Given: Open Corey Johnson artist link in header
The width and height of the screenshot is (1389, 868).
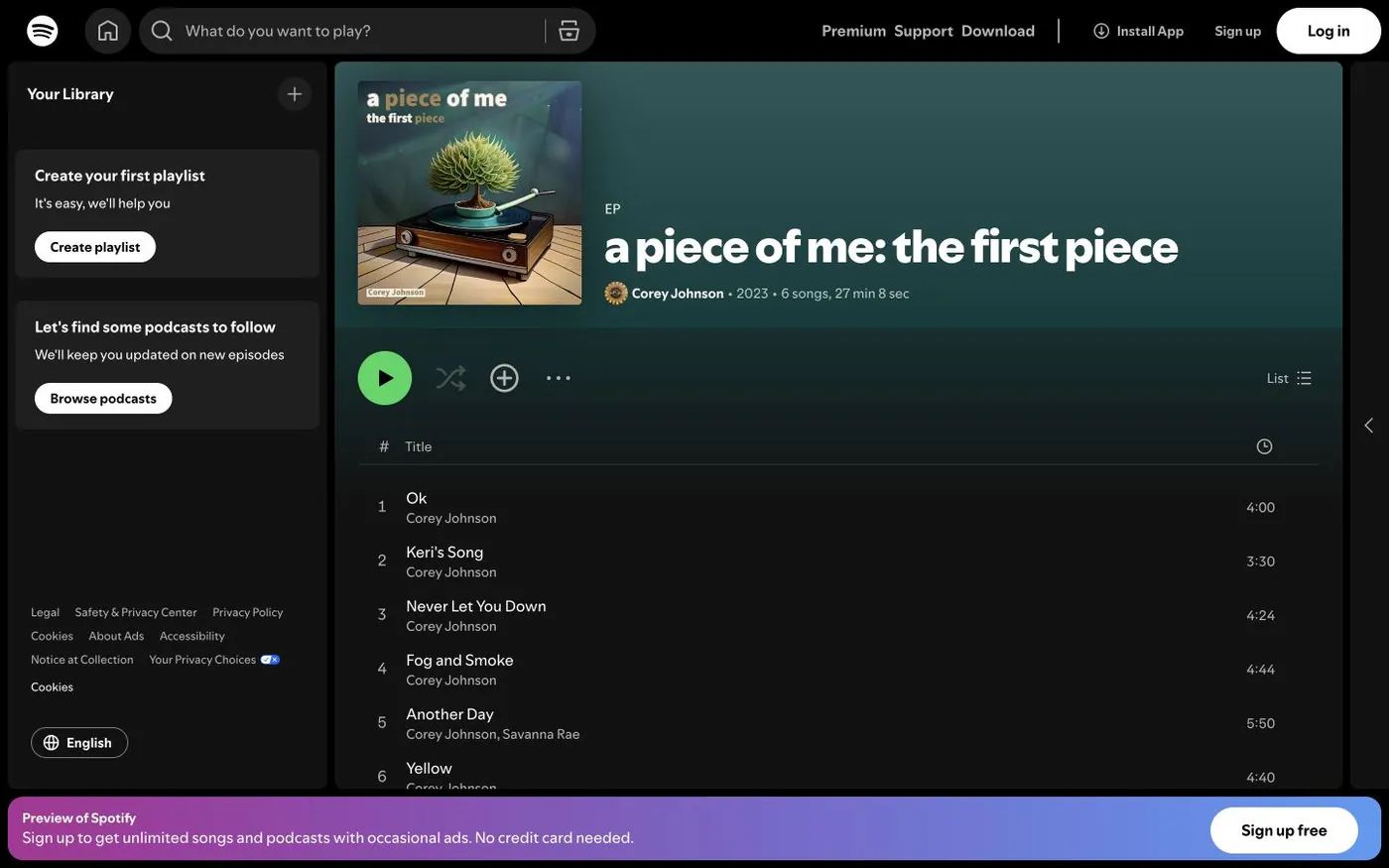Looking at the screenshot, I should (x=678, y=294).
